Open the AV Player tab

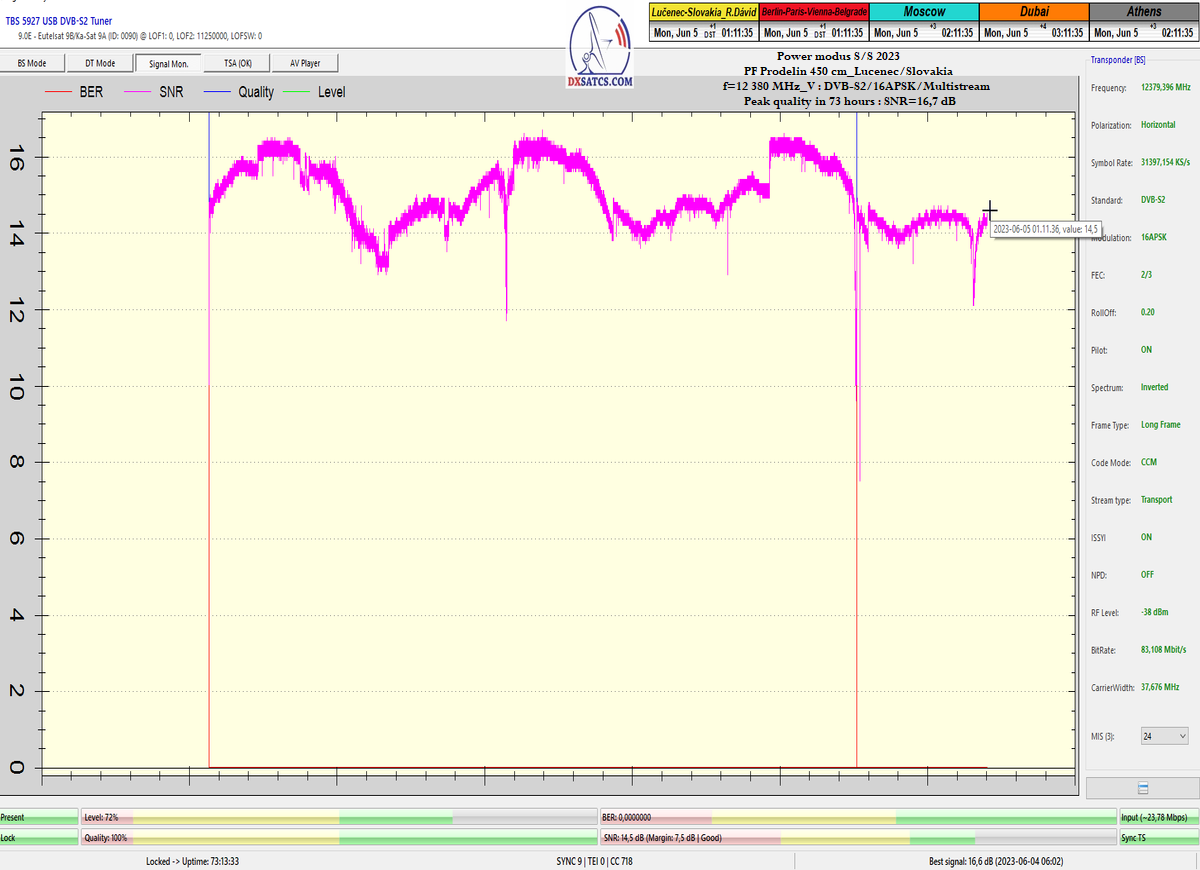point(306,63)
